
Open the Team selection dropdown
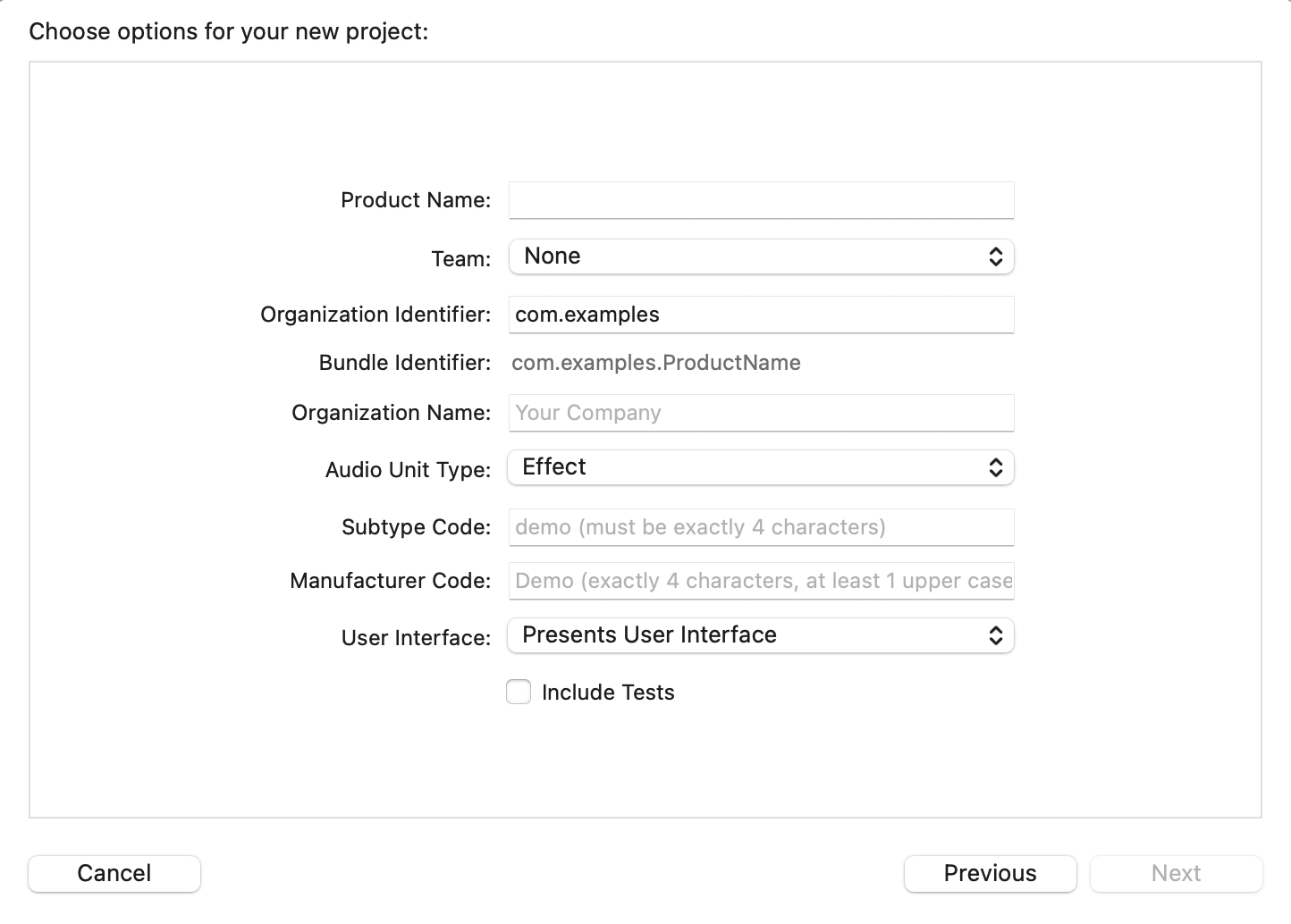pyautogui.click(x=760, y=256)
